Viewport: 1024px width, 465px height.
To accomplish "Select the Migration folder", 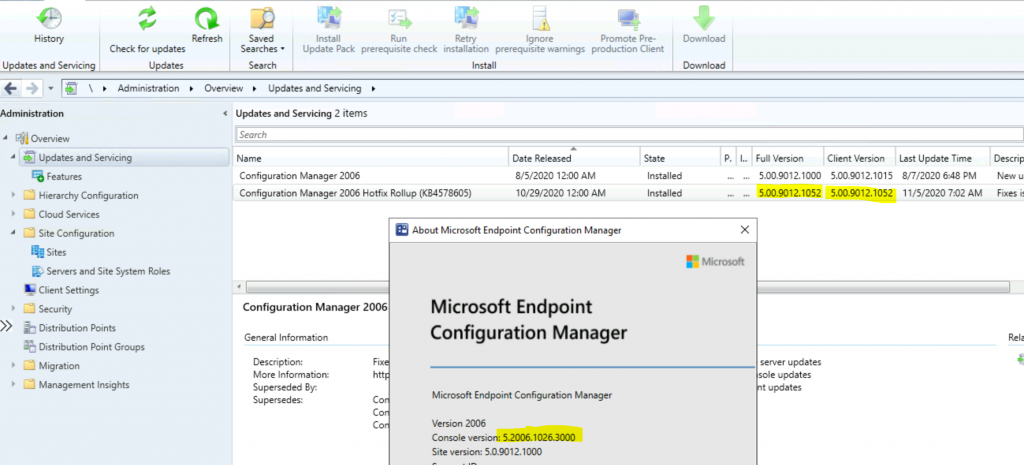I will click(59, 366).
